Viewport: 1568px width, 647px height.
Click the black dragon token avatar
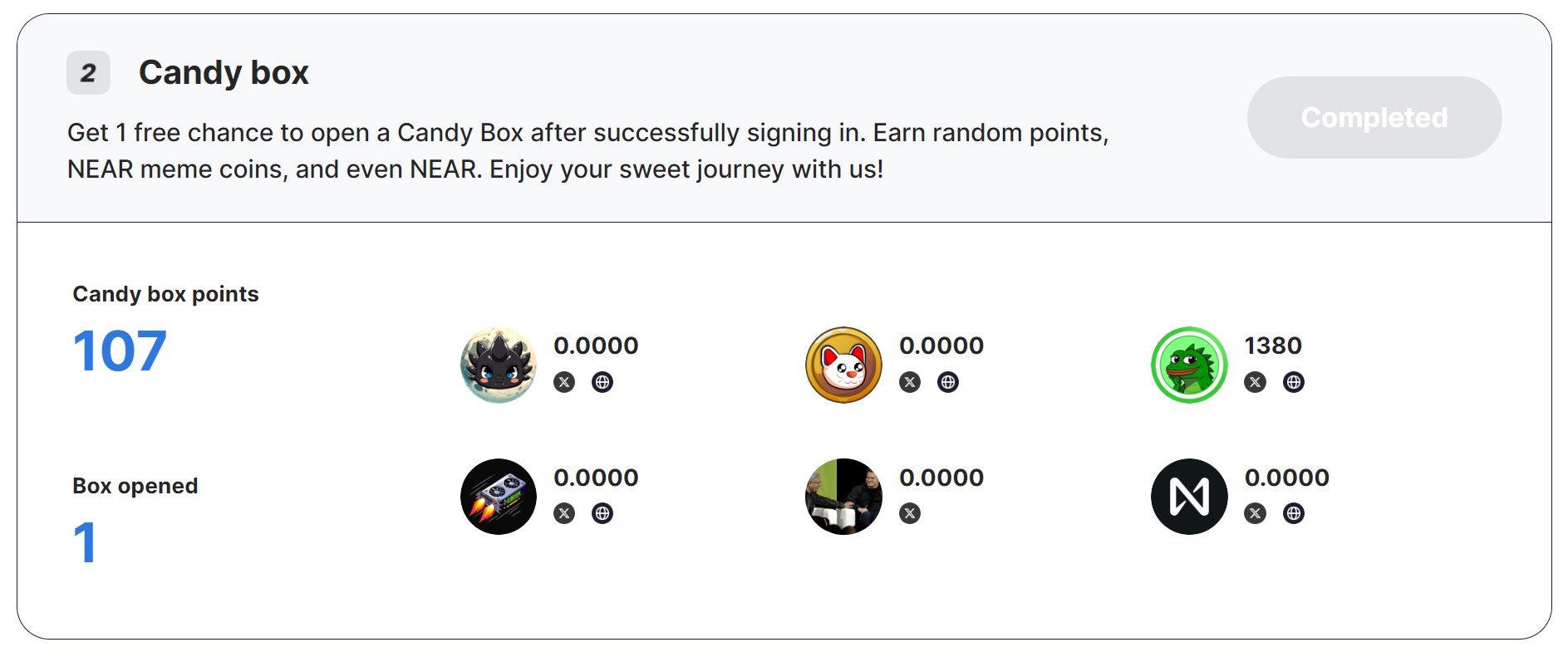[x=499, y=365]
